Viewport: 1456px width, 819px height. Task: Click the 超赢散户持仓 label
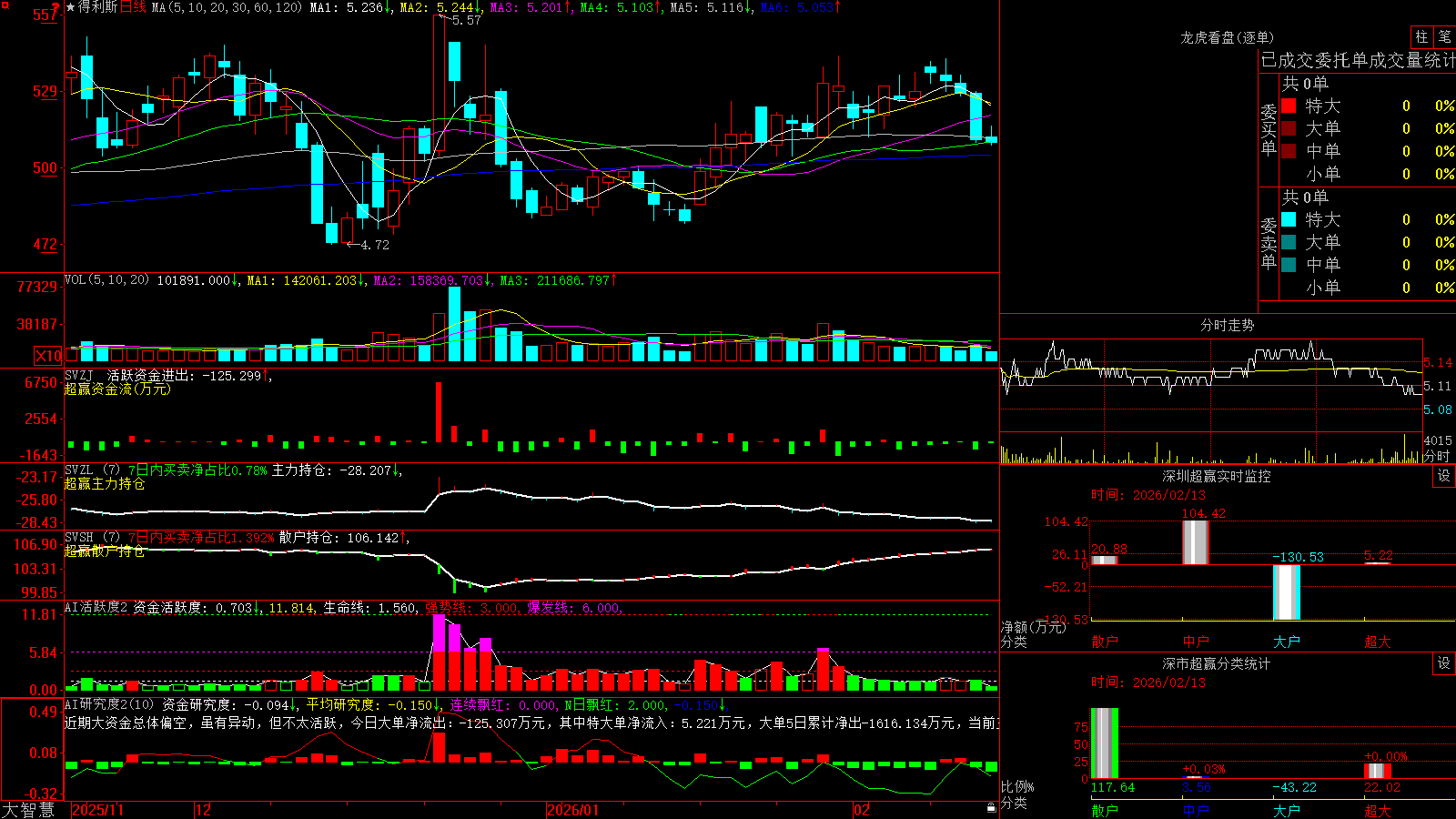pyautogui.click(x=105, y=551)
